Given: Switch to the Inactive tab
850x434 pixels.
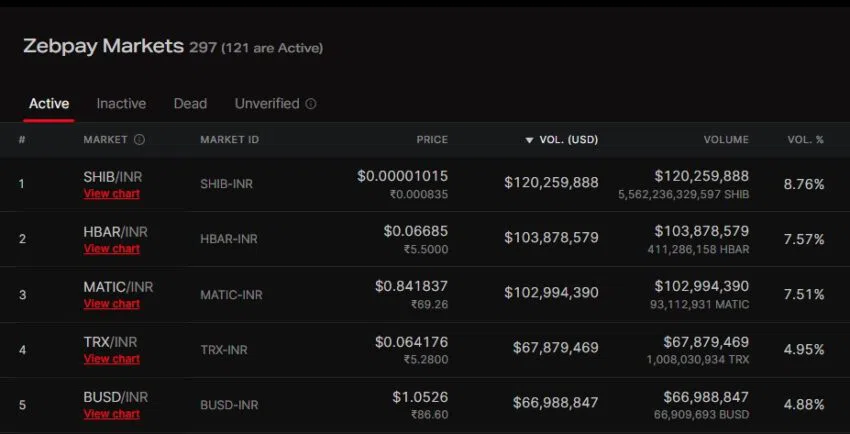Looking at the screenshot, I should click(121, 104).
